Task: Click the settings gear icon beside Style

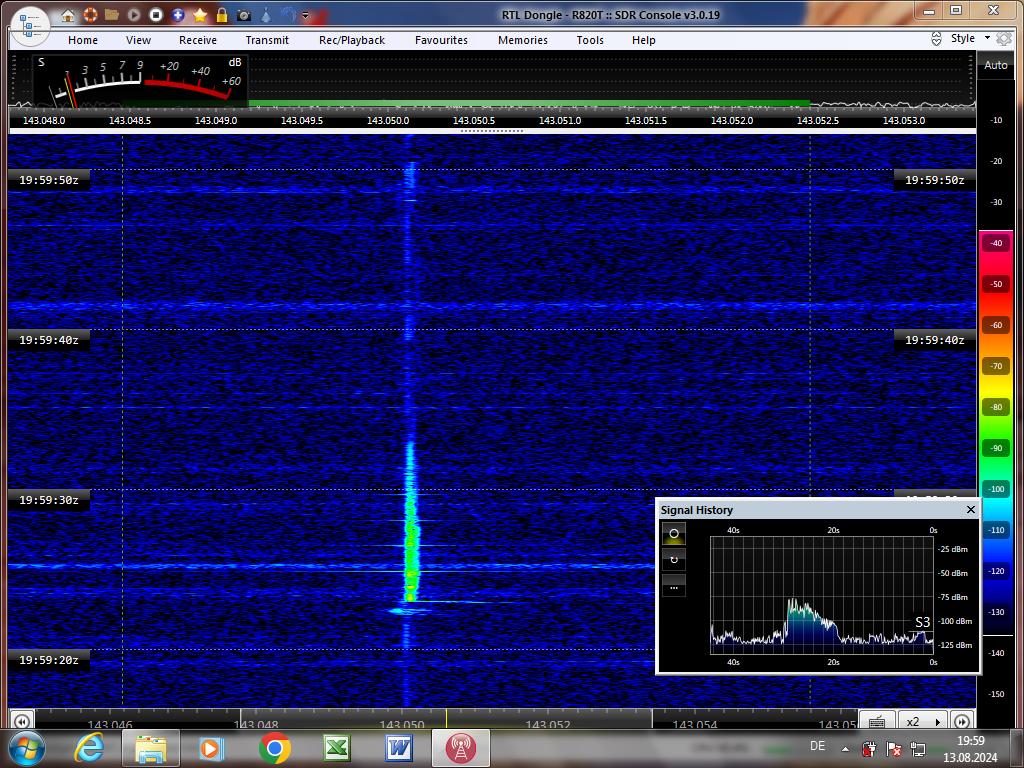Action: (x=1004, y=39)
